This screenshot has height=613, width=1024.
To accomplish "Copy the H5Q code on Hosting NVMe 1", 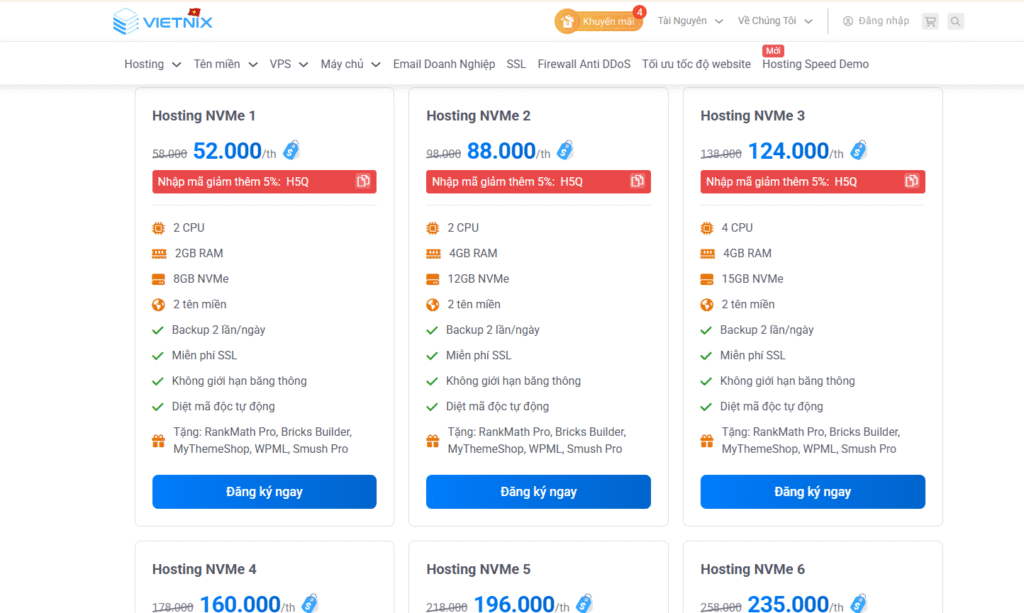I will click(363, 181).
